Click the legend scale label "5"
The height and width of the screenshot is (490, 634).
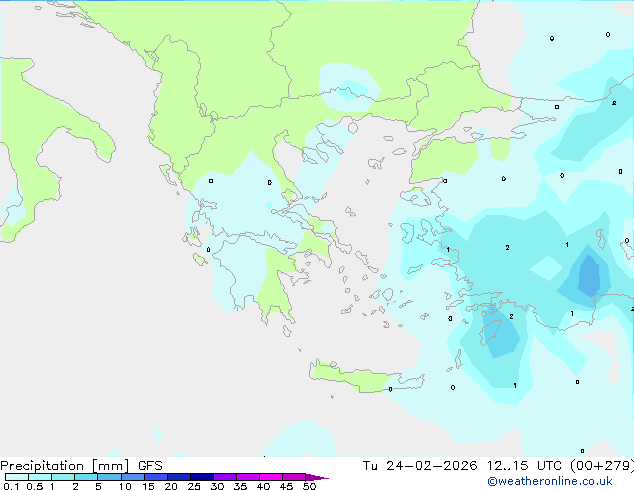(x=98, y=486)
